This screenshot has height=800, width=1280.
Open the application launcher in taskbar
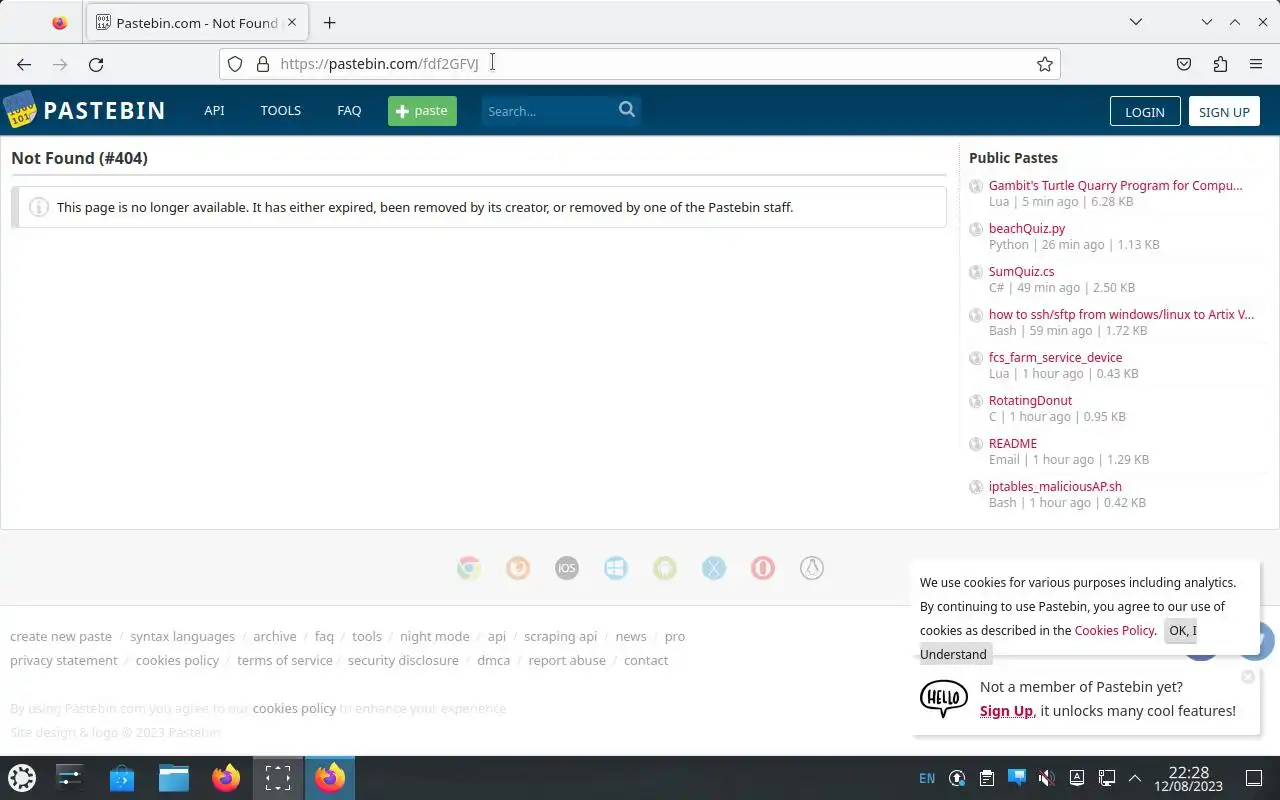tap(22, 777)
